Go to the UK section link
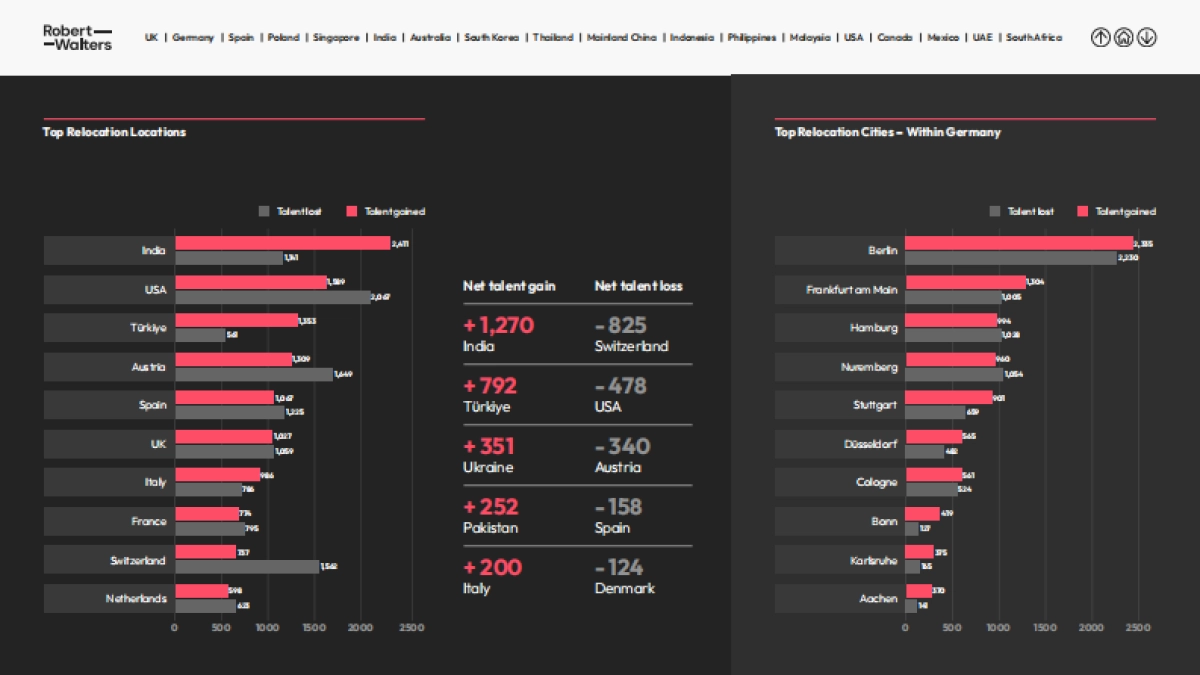1200x675 pixels. tap(151, 38)
